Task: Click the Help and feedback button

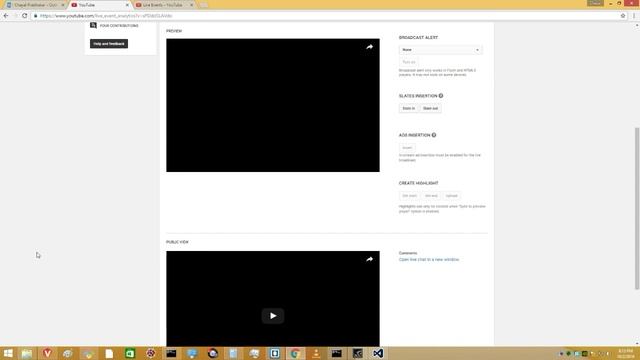Action: pyautogui.click(x=109, y=44)
